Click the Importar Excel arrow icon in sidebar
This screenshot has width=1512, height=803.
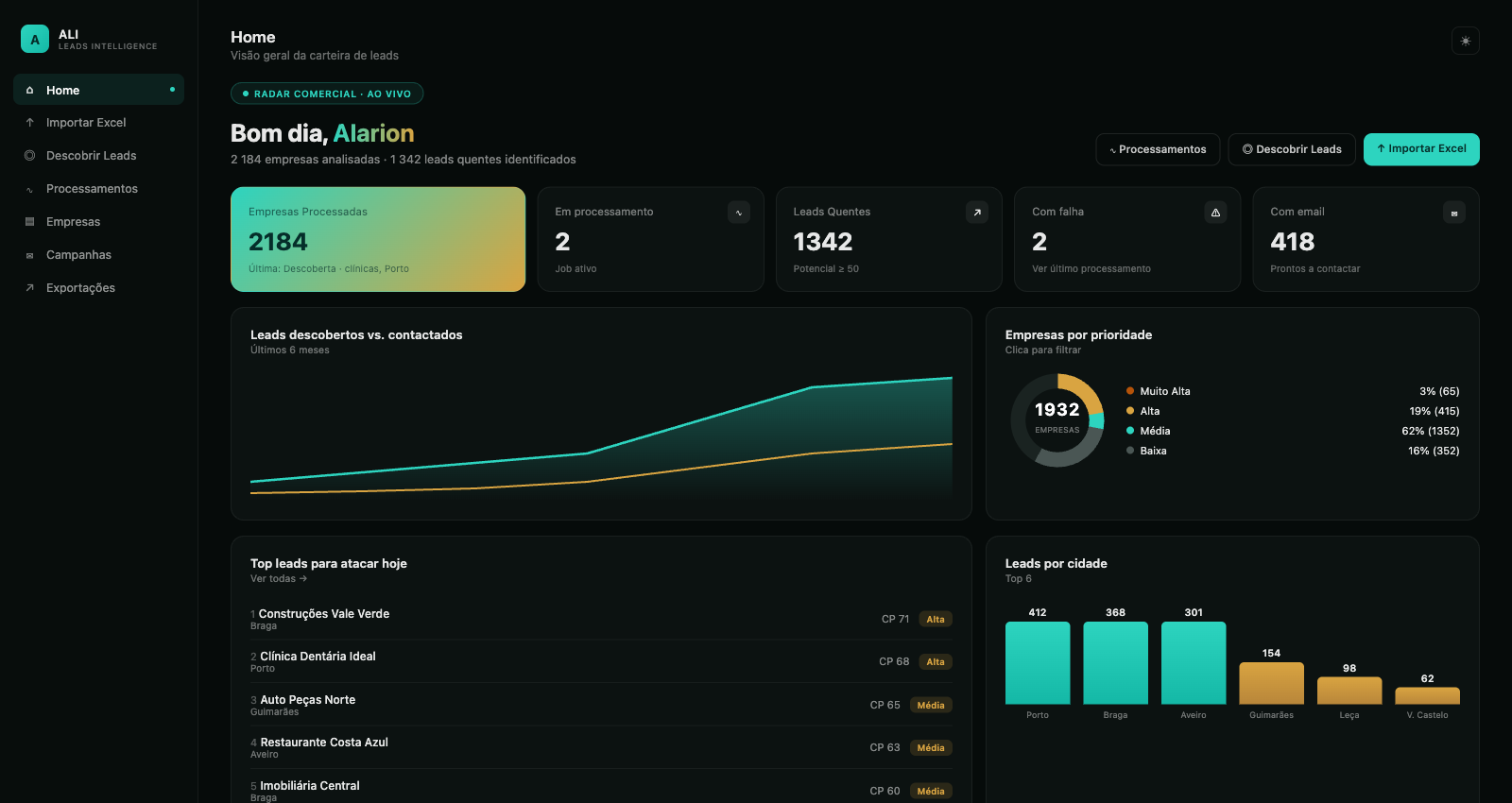pos(30,123)
